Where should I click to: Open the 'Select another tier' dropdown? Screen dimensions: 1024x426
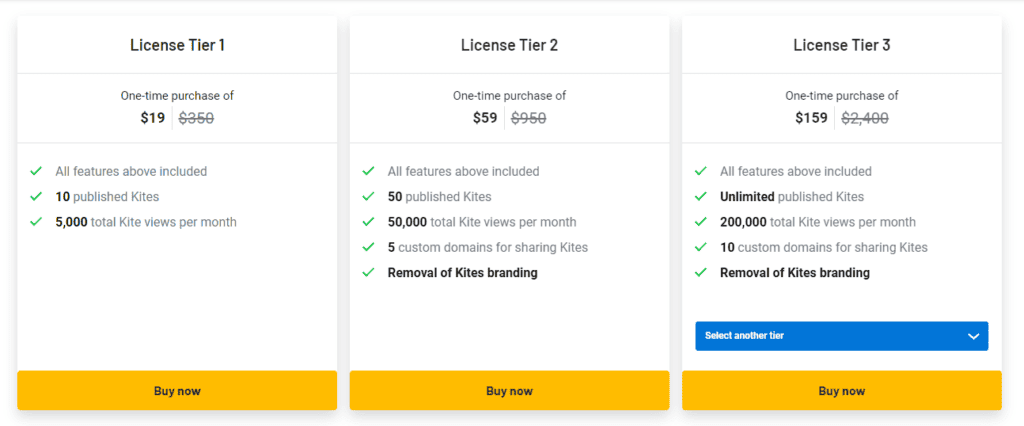[841, 336]
